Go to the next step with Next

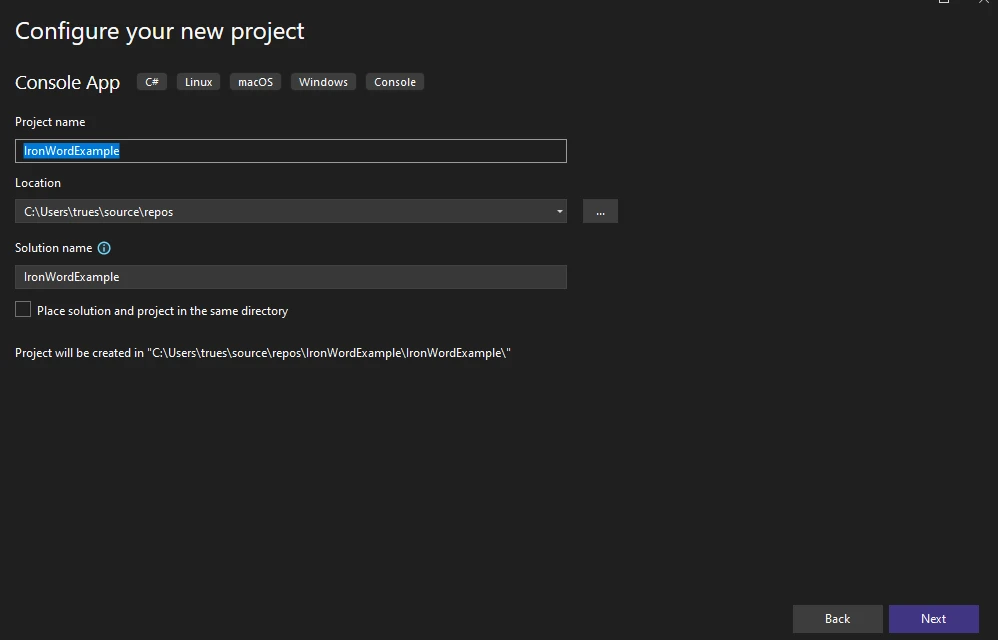(933, 618)
